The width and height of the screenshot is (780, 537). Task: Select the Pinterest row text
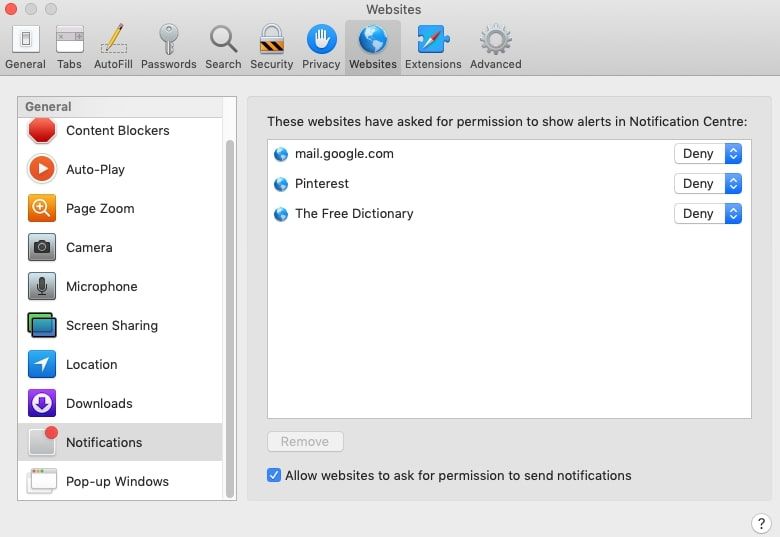(322, 183)
